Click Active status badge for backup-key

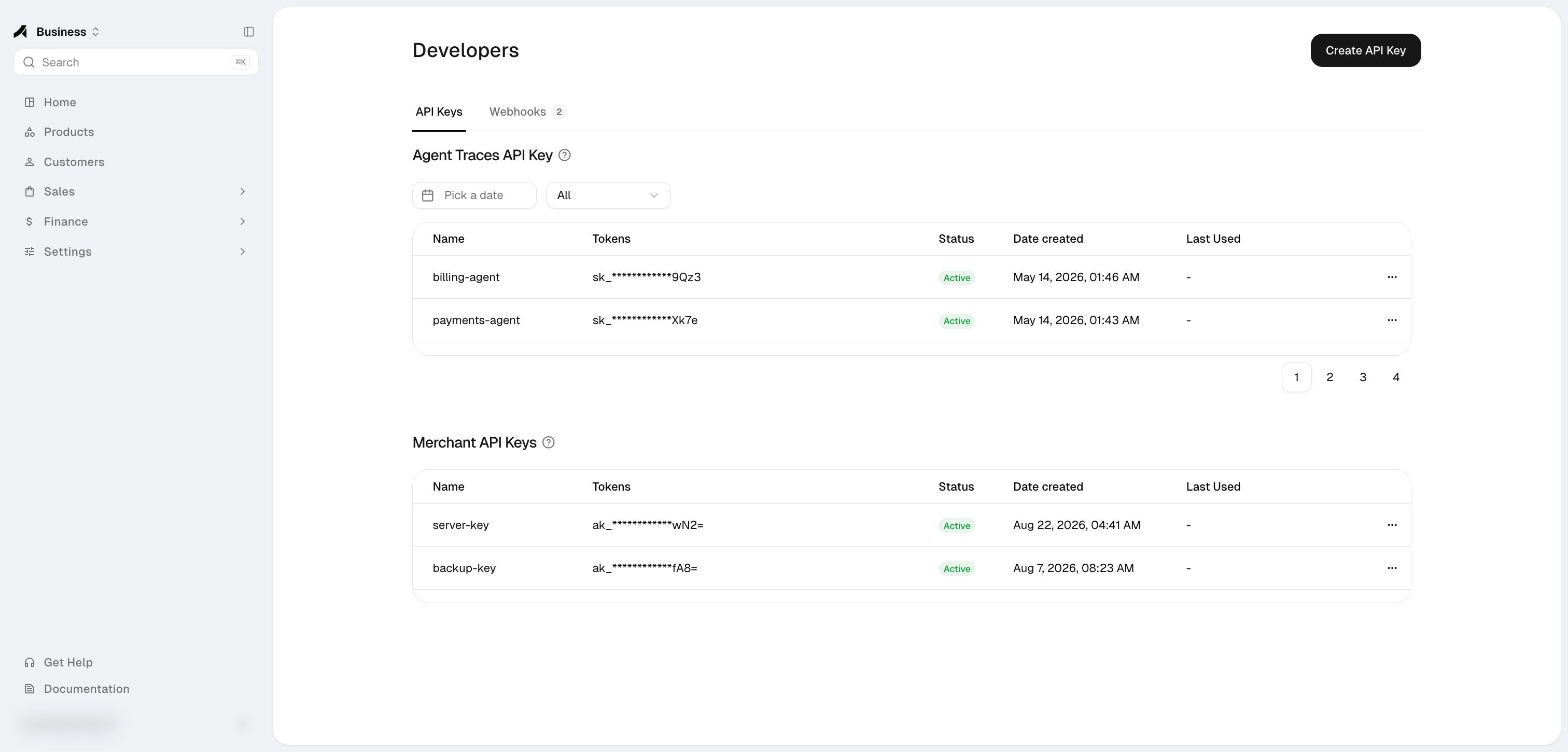tap(956, 569)
